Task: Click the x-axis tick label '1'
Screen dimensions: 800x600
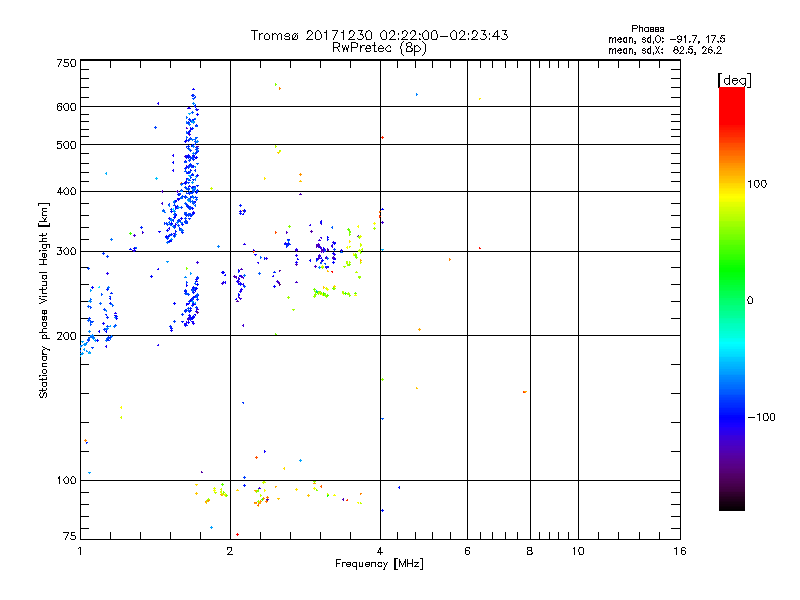Action: pos(80,551)
